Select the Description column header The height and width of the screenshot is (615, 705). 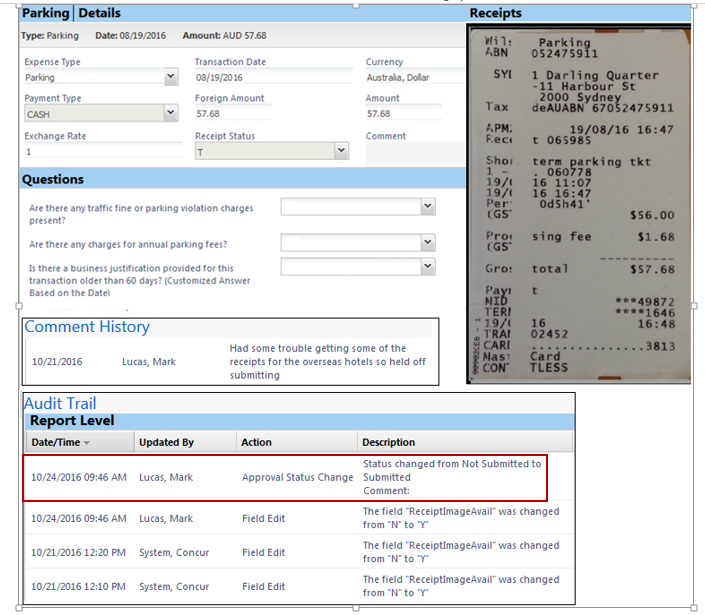388,442
